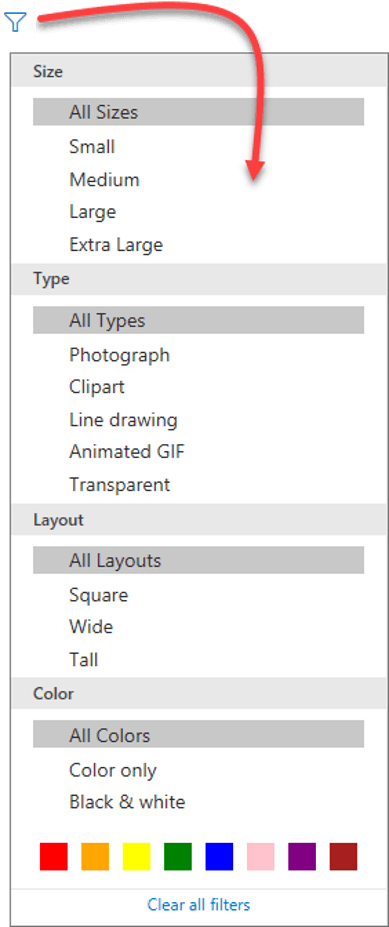This screenshot has height=927, width=389.
Task: Filter images by Transparent type
Action: pyautogui.click(x=119, y=485)
